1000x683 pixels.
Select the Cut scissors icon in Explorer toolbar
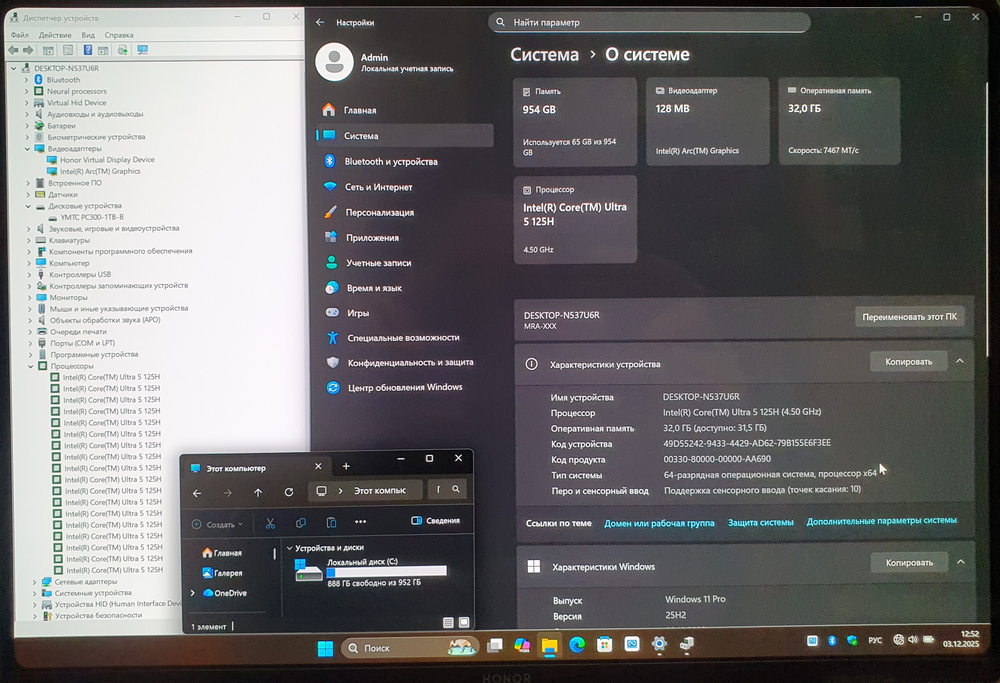[x=270, y=521]
